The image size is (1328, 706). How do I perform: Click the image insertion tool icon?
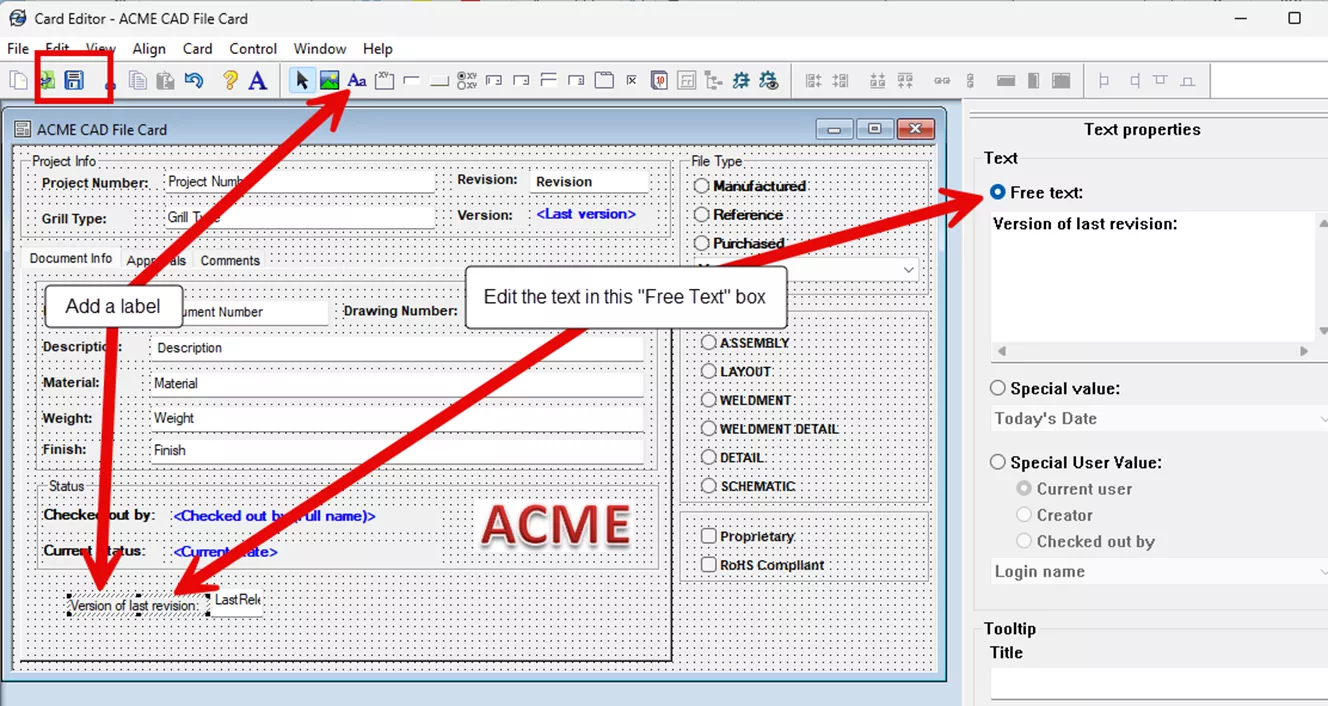[329, 80]
